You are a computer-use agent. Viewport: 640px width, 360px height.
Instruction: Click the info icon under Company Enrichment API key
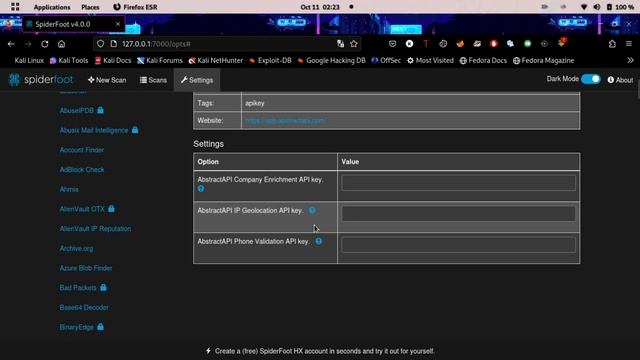click(x=201, y=189)
